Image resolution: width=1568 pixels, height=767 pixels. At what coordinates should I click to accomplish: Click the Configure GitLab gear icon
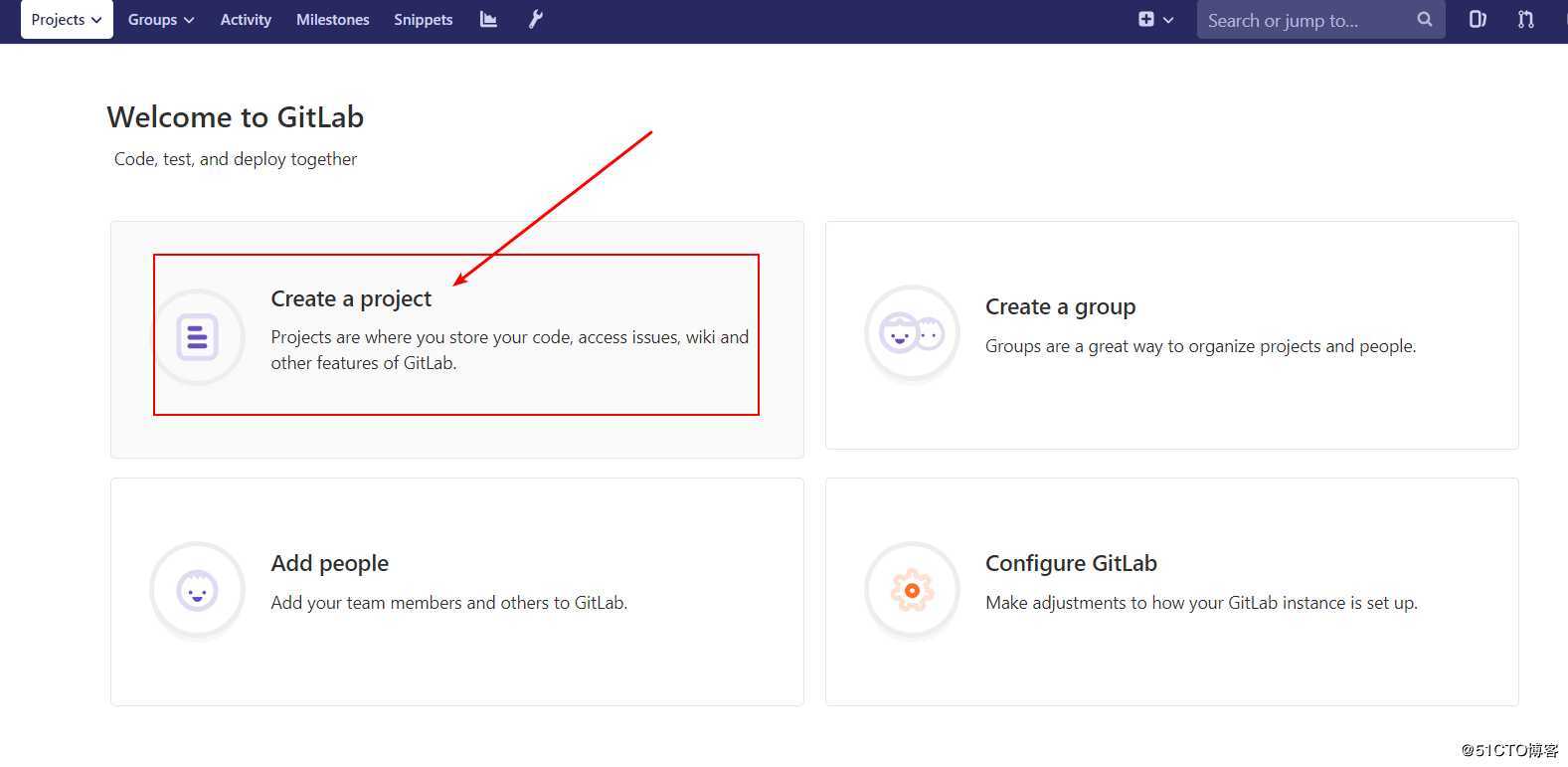(x=912, y=591)
